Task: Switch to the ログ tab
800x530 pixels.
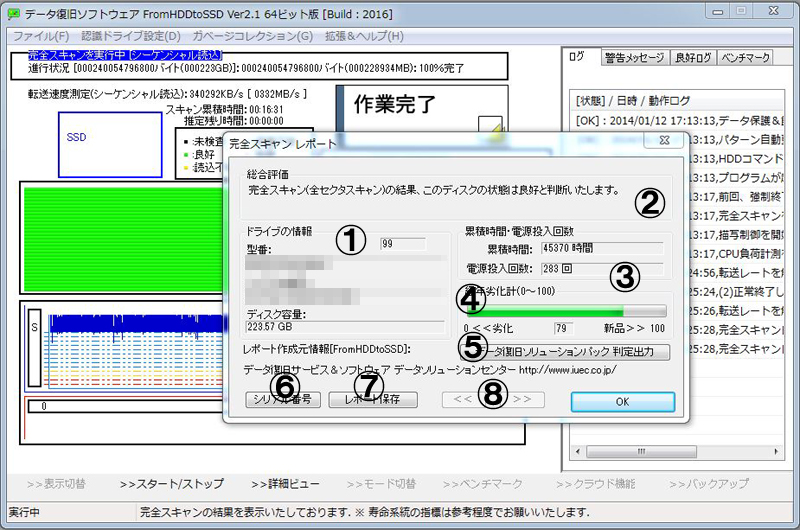Action: tap(577, 57)
